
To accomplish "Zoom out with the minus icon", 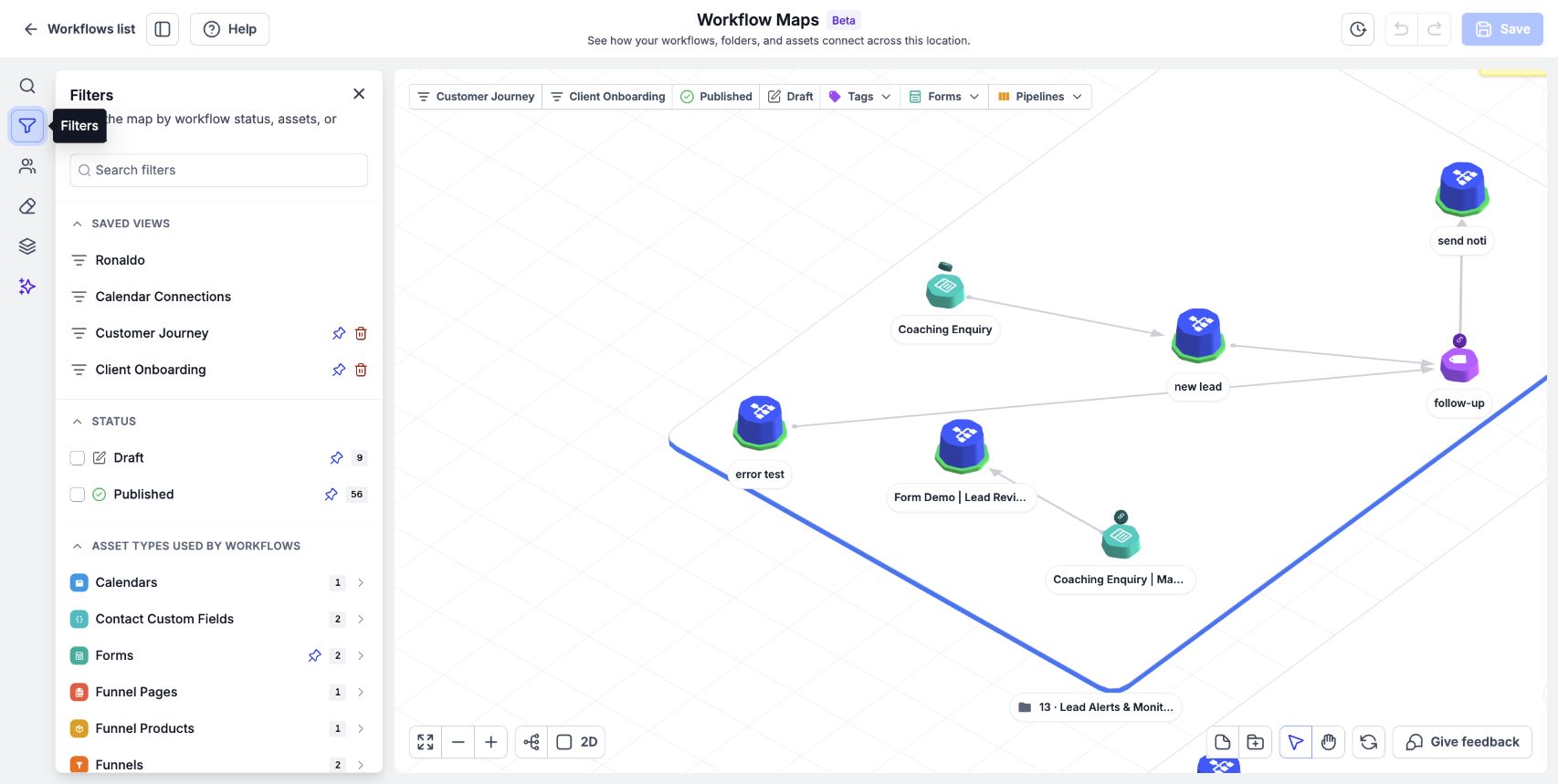I will 458,742.
